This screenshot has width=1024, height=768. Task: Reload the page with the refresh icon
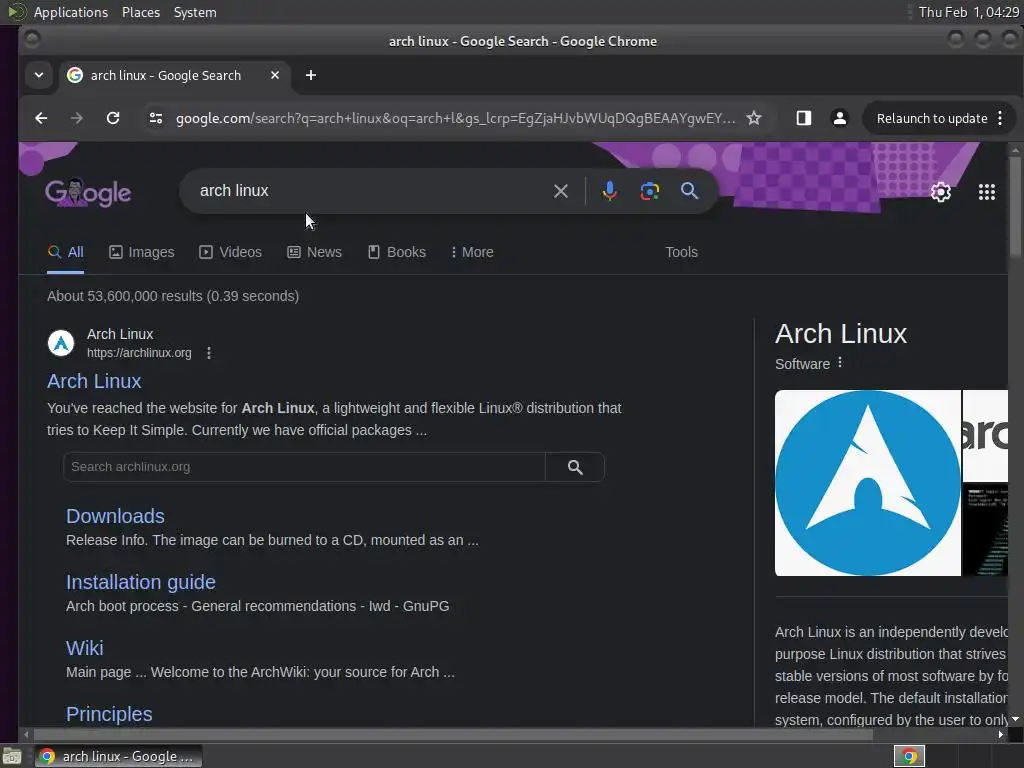pos(113,118)
